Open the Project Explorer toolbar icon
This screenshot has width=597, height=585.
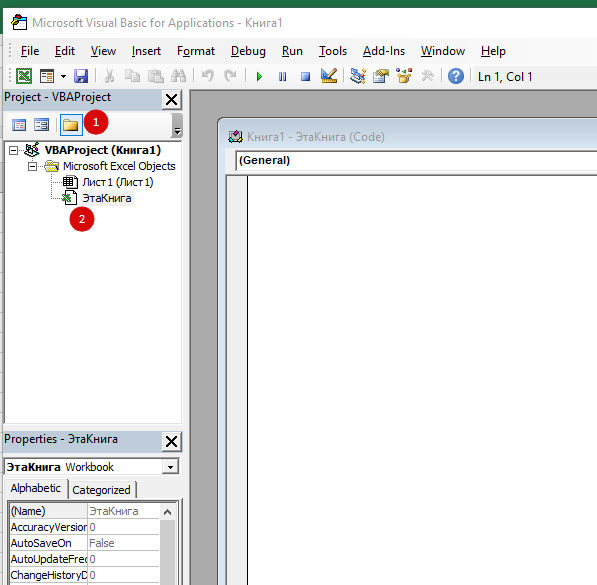click(x=358, y=76)
